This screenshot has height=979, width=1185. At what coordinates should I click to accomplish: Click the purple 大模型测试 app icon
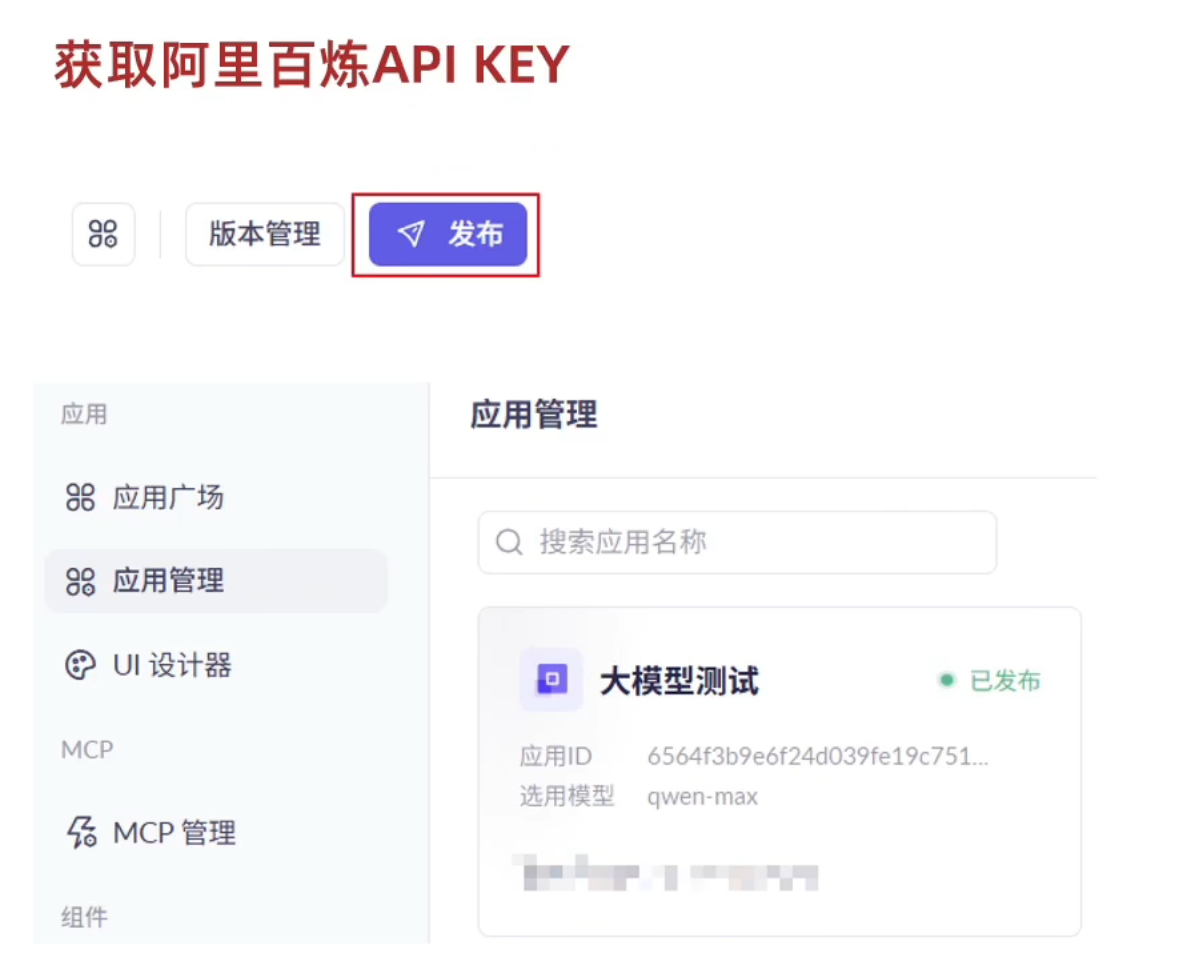coord(551,679)
